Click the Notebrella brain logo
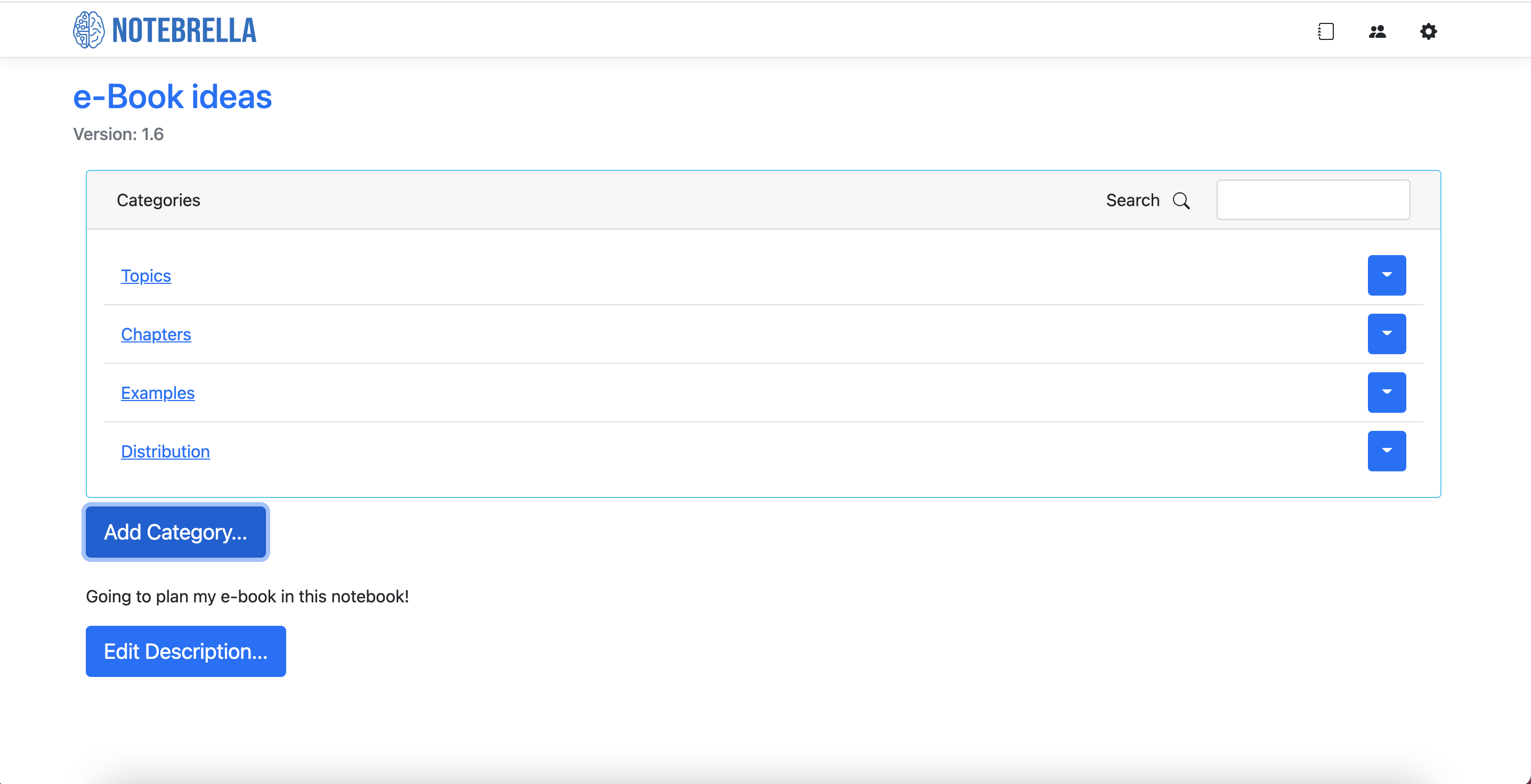Screen dimensions: 1531x784 88,30
